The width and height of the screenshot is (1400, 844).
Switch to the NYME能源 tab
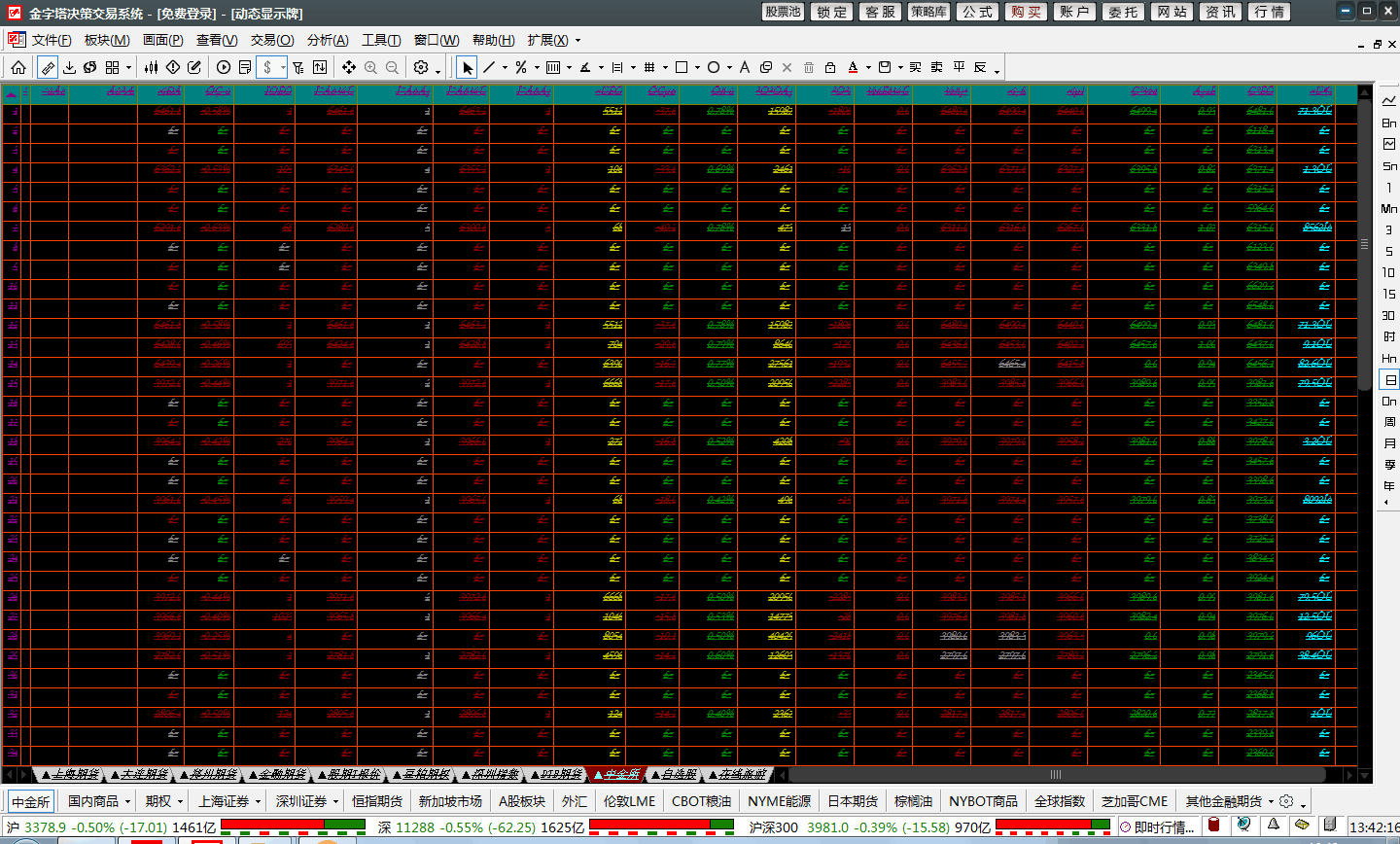click(779, 801)
